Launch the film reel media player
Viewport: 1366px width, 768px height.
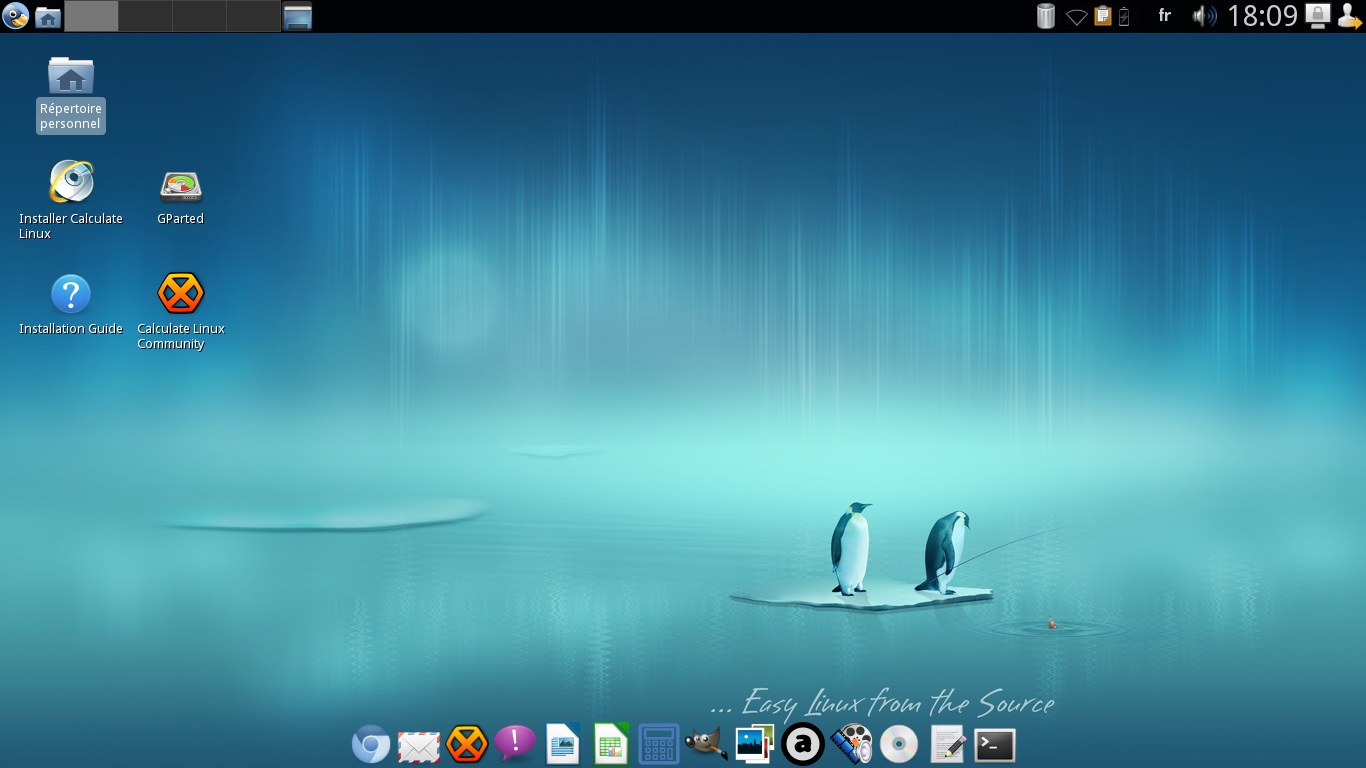tap(851, 745)
